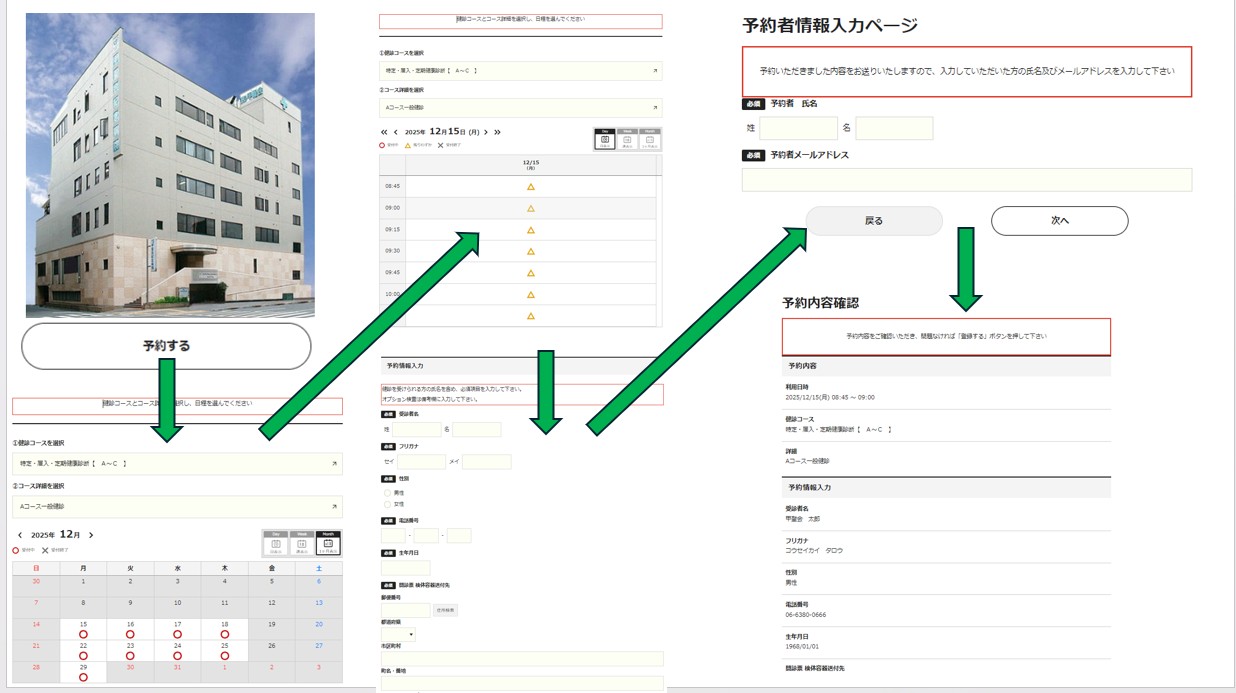The height and width of the screenshot is (693, 1236).
Task: Select the Day view icon in month calendar
Action: coord(274,542)
